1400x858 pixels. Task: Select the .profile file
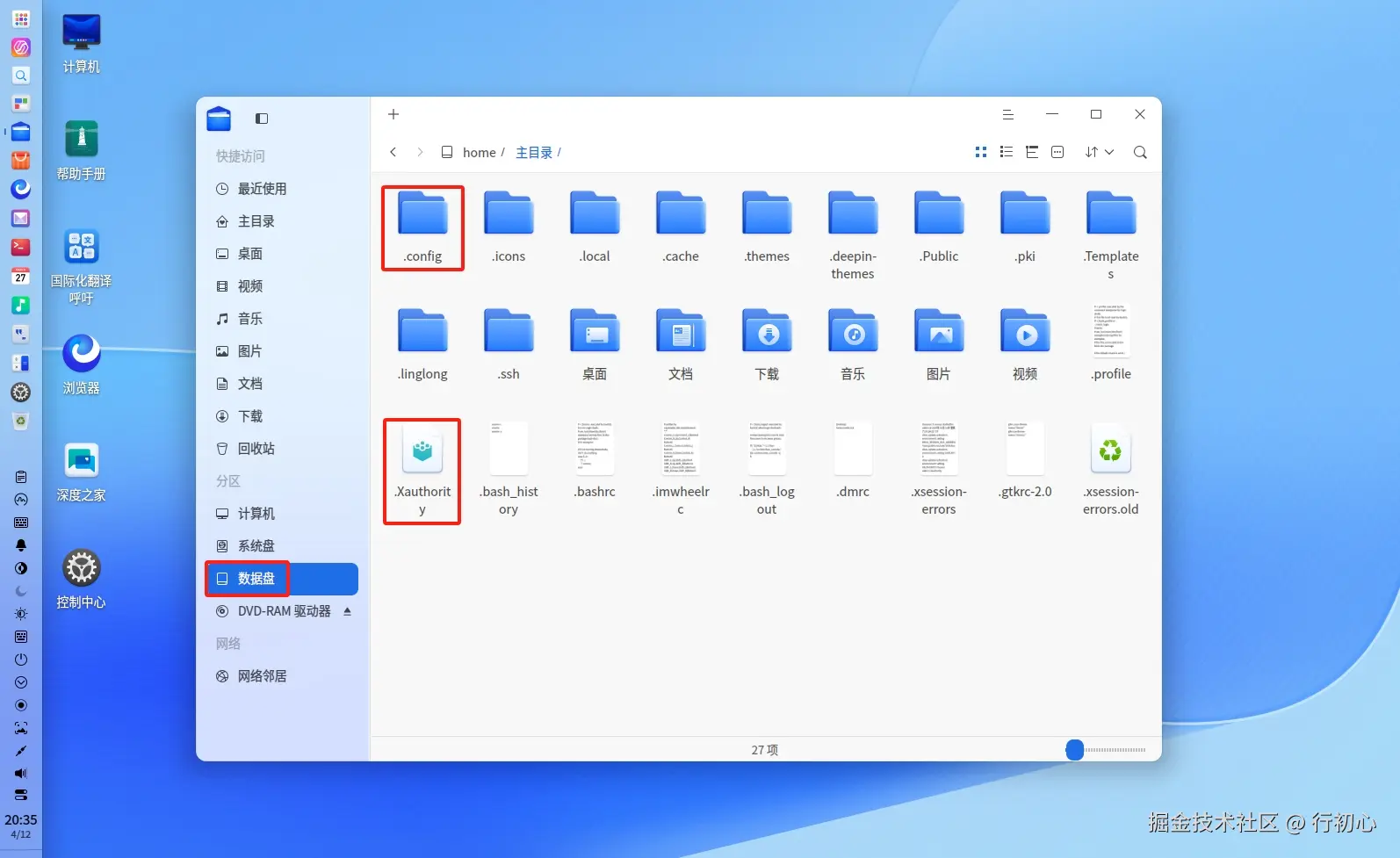(x=1111, y=344)
